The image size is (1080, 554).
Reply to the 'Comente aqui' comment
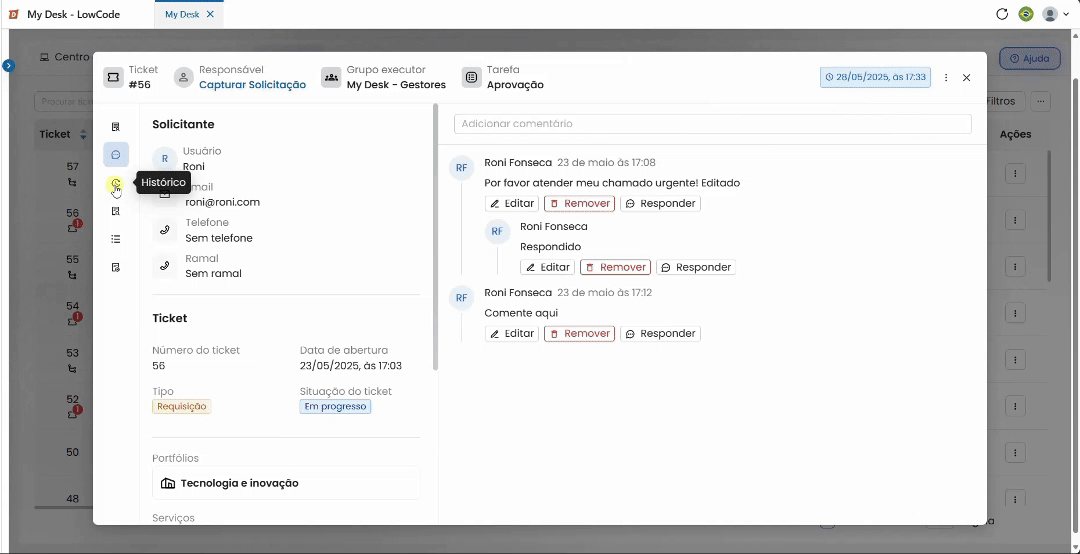coord(661,334)
